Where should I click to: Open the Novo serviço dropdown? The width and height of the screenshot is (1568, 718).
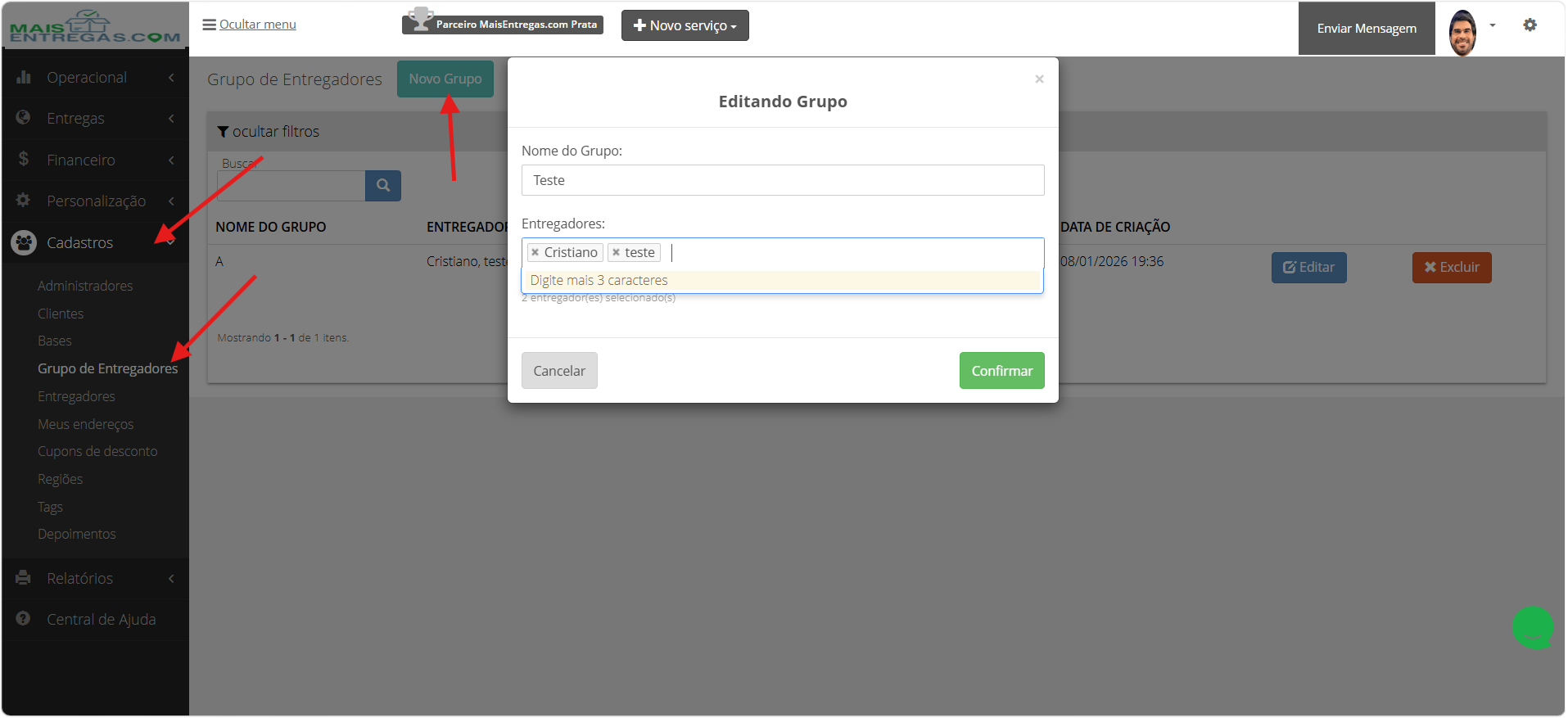(x=685, y=25)
